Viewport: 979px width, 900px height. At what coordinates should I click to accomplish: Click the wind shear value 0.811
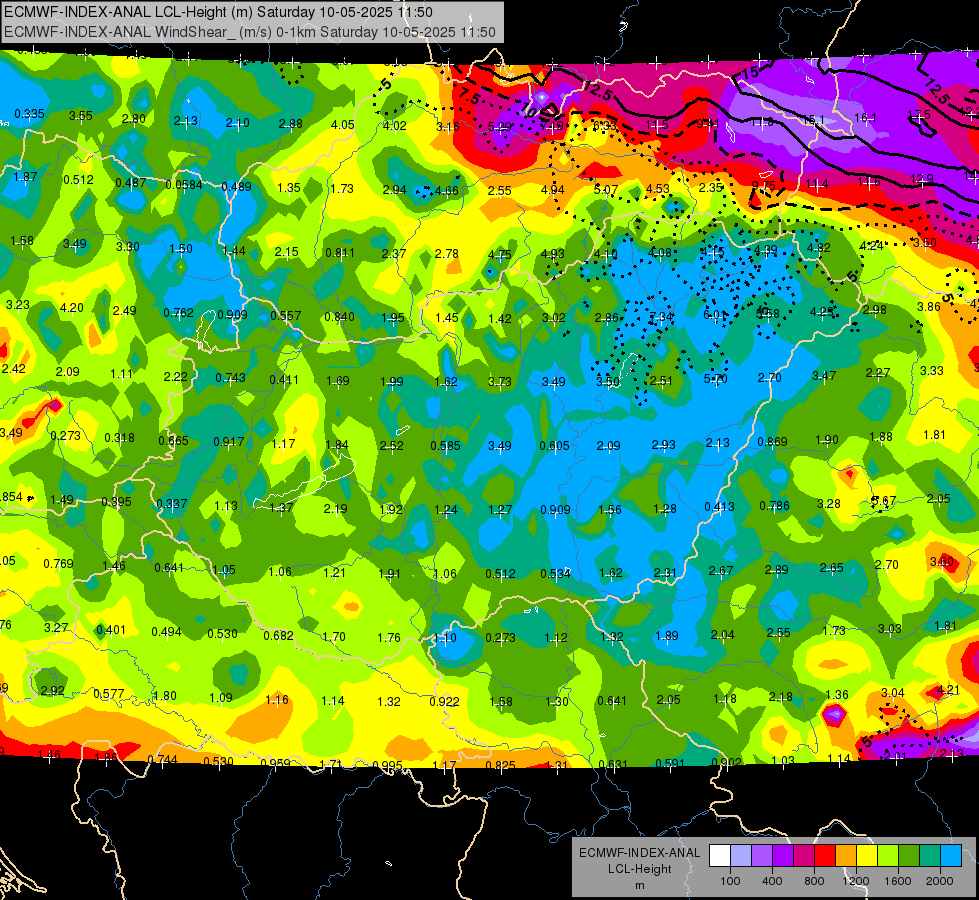click(340, 253)
